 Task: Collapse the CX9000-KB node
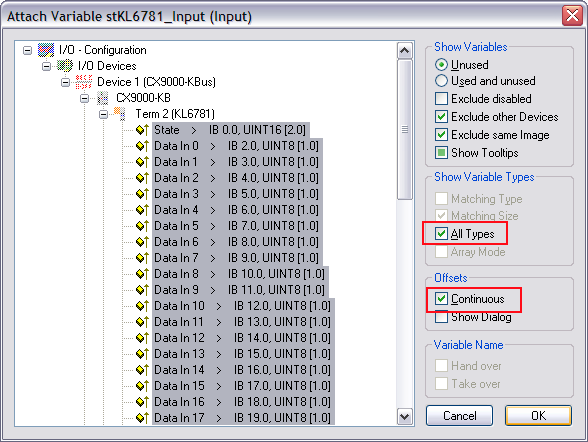coord(84,98)
